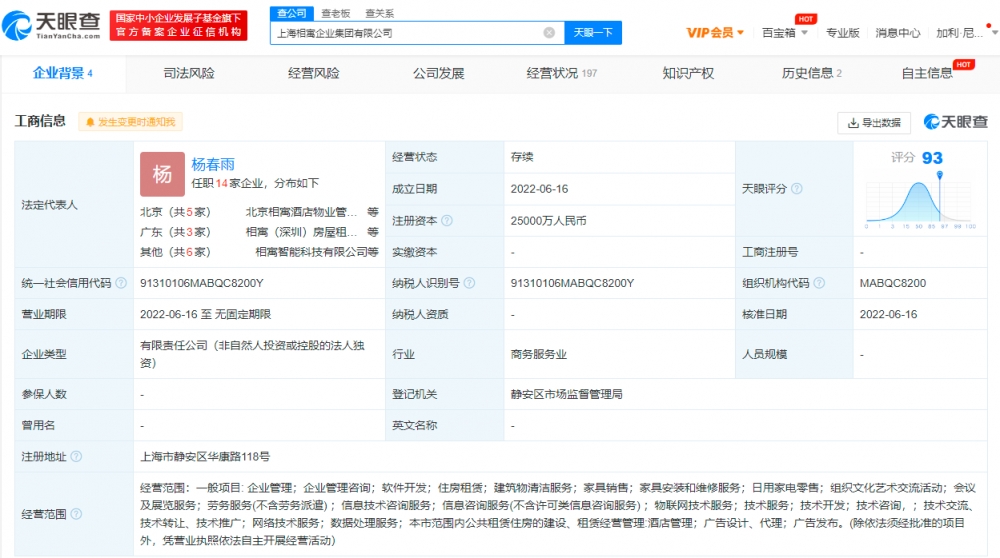Click the 导出数据 export button
This screenshot has height=558, width=1000.
point(874,122)
